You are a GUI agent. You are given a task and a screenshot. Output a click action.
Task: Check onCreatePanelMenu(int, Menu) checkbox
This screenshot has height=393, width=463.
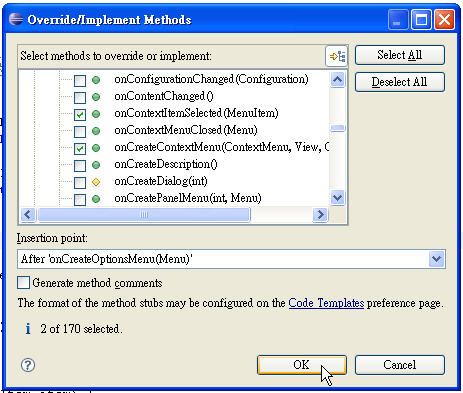point(80,199)
